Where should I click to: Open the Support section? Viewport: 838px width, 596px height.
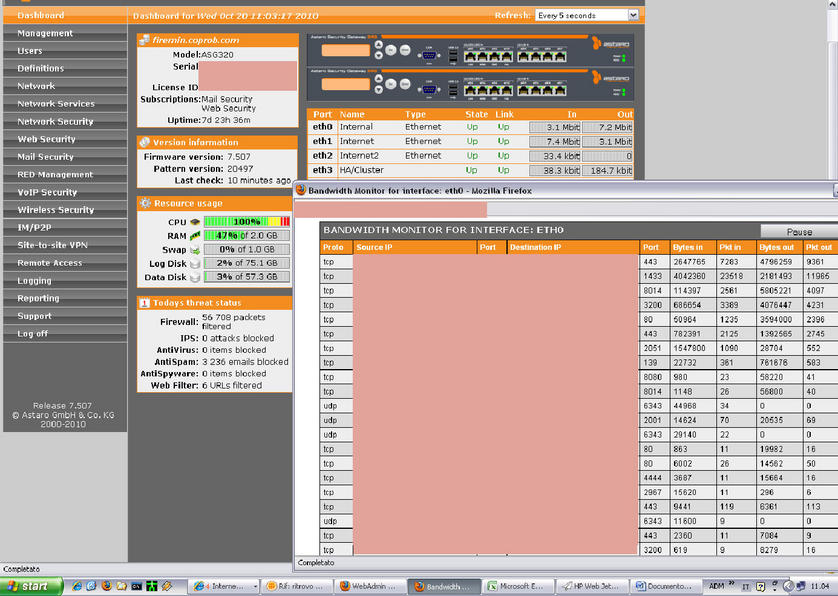click(x=65, y=315)
